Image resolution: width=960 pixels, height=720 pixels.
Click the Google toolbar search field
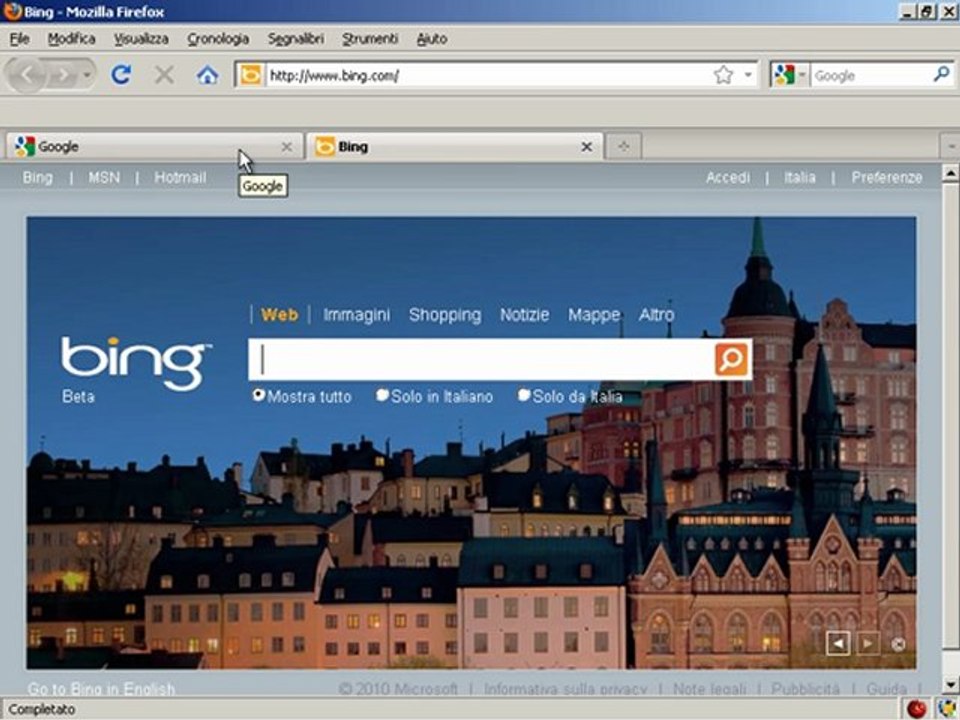pyautogui.click(x=871, y=75)
